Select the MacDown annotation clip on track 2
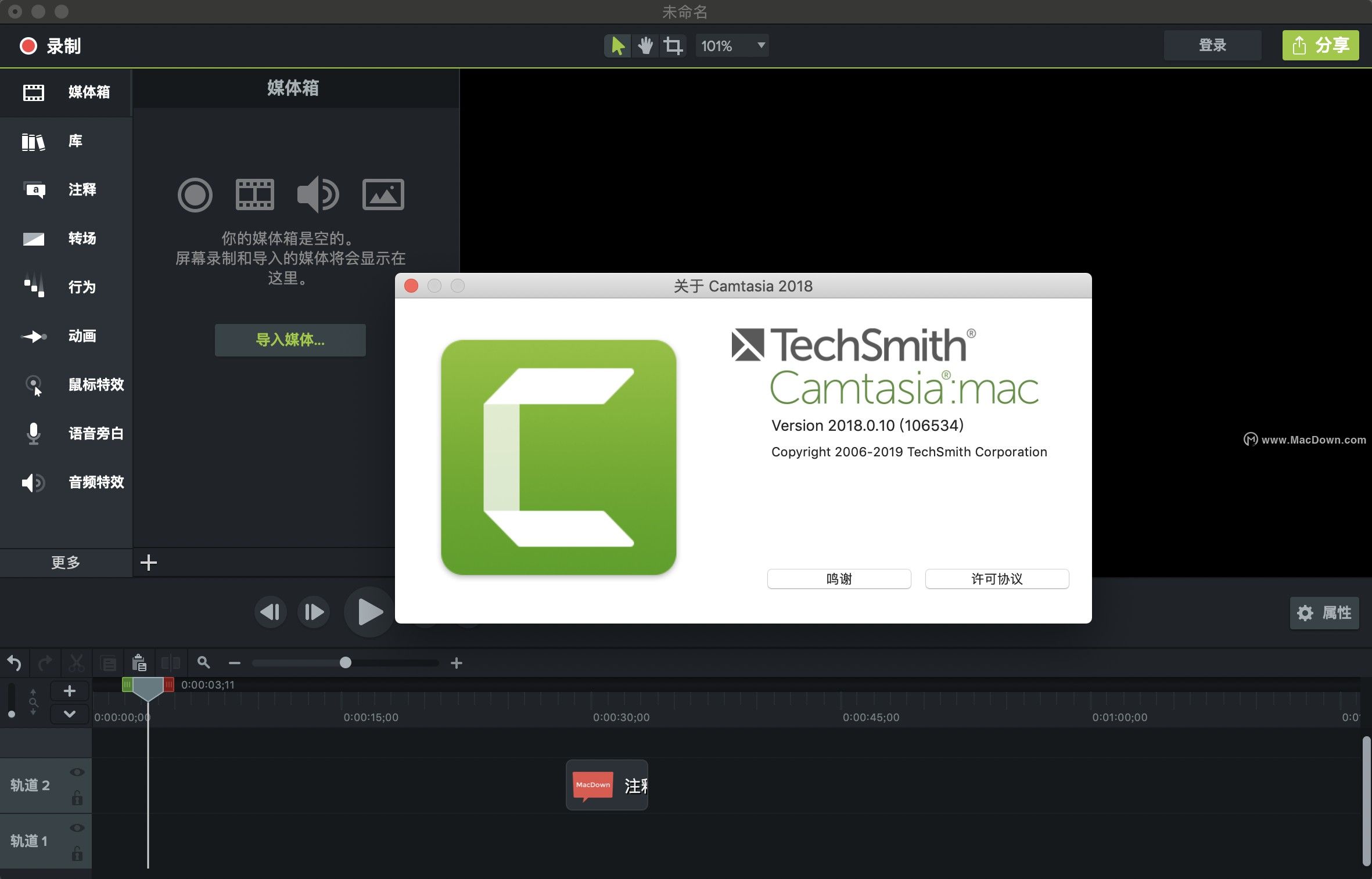The width and height of the screenshot is (1372, 879). point(607,786)
